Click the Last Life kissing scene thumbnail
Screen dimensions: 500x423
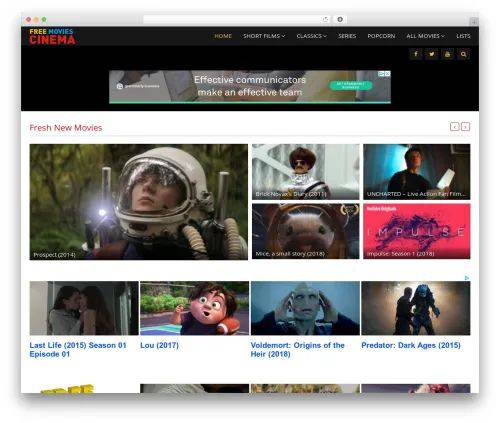84,308
